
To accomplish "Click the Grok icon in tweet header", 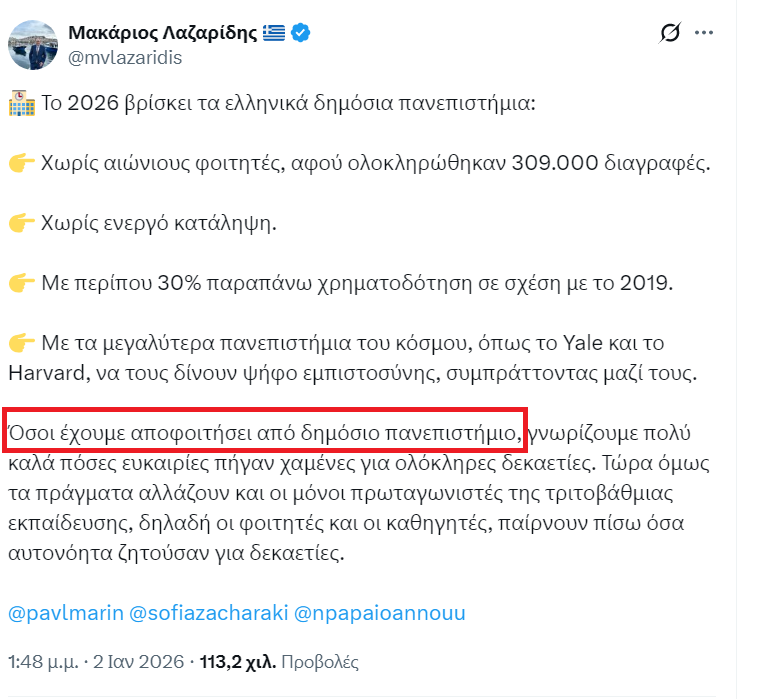I will (670, 35).
